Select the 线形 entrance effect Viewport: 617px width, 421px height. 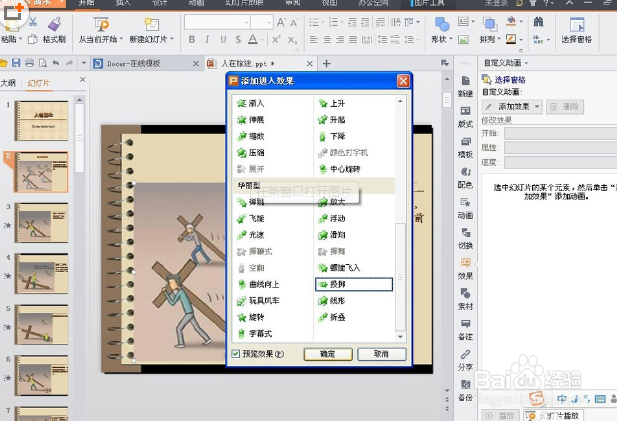tap(332, 301)
